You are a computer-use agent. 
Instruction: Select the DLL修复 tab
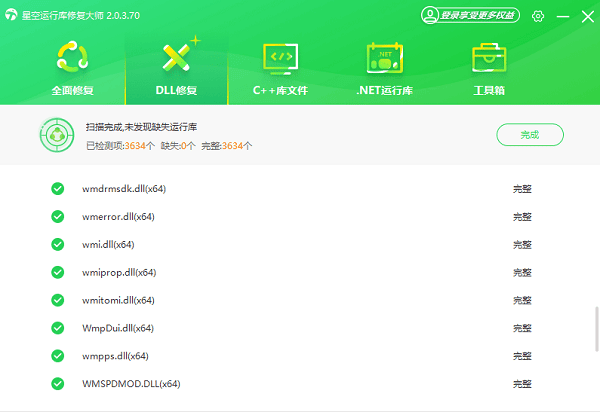tap(176, 69)
